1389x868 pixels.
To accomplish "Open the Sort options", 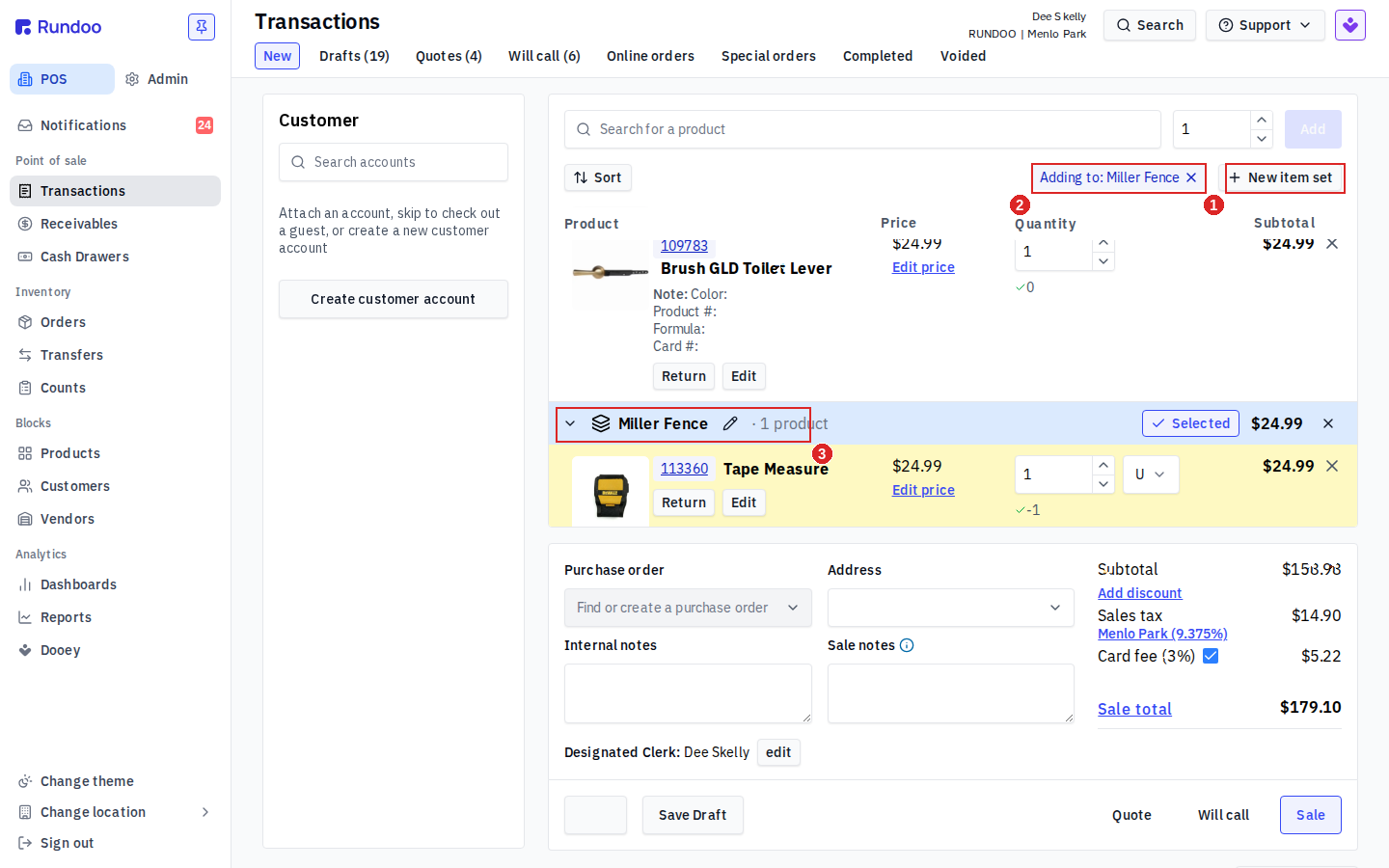I will click(x=598, y=177).
